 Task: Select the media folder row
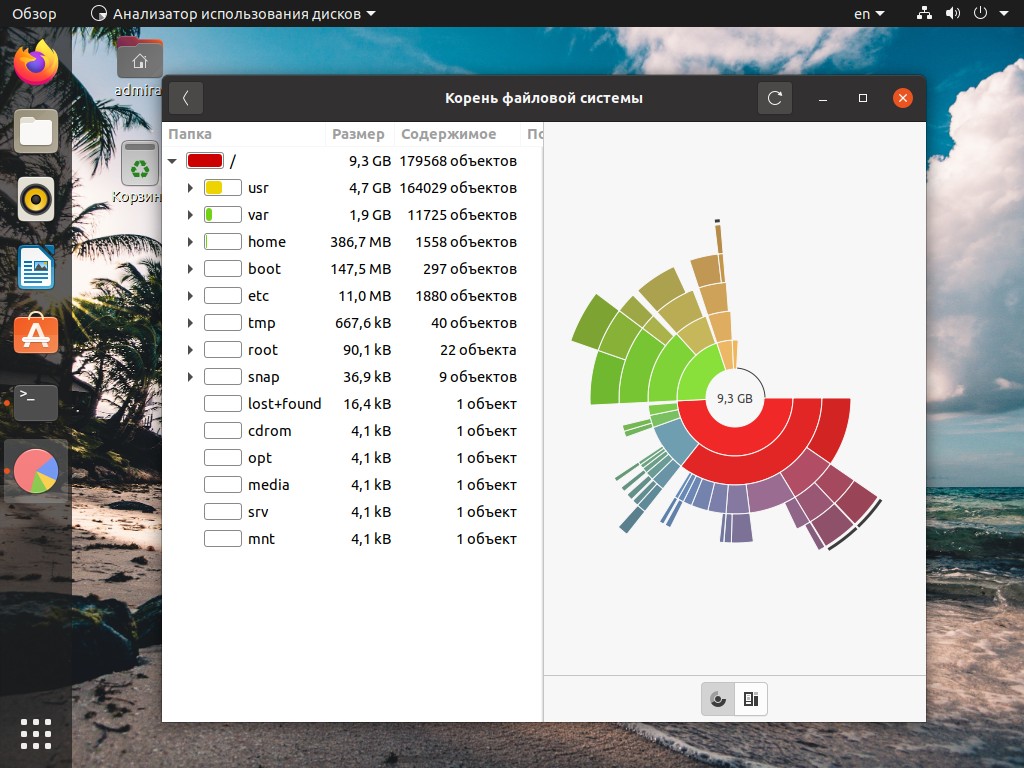click(353, 485)
